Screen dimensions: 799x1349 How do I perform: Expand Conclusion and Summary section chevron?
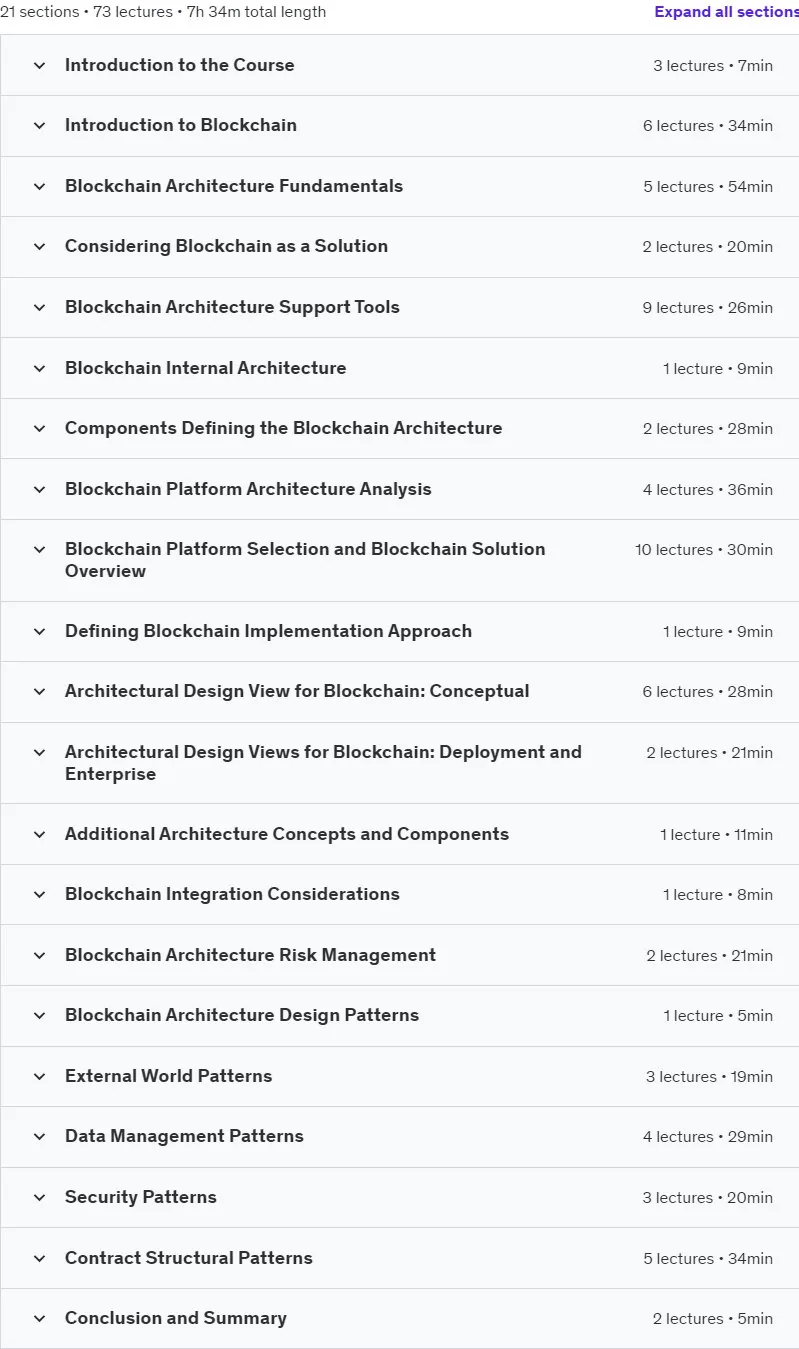coord(40,1318)
